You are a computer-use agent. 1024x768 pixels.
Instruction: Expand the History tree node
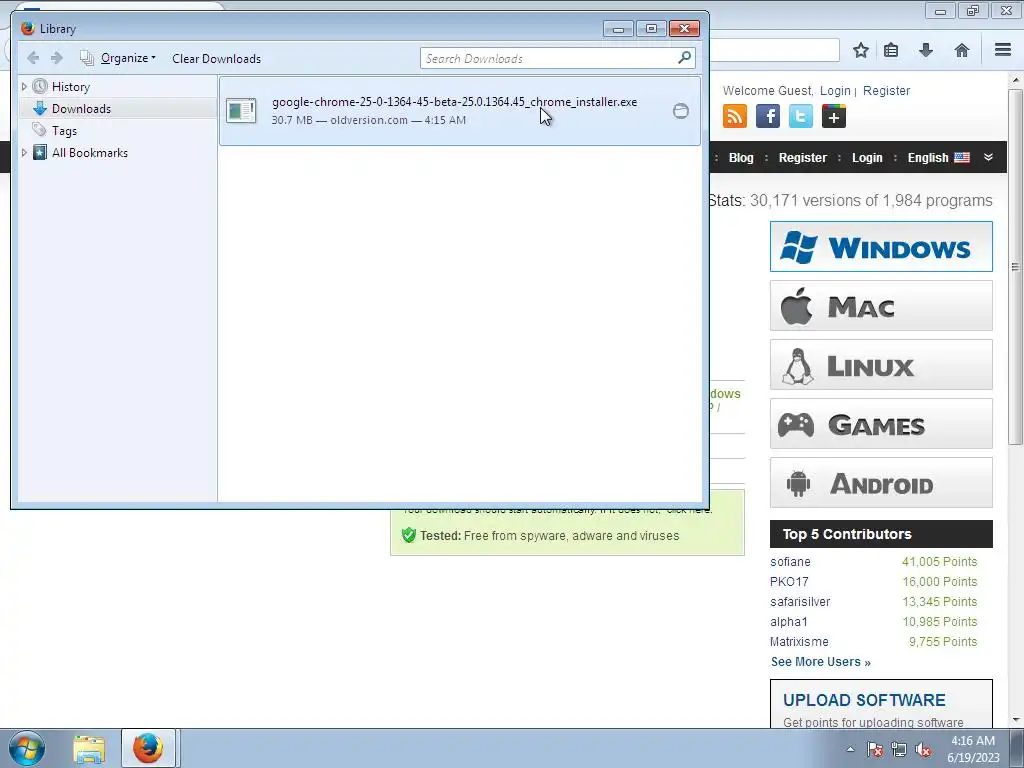click(x=24, y=86)
